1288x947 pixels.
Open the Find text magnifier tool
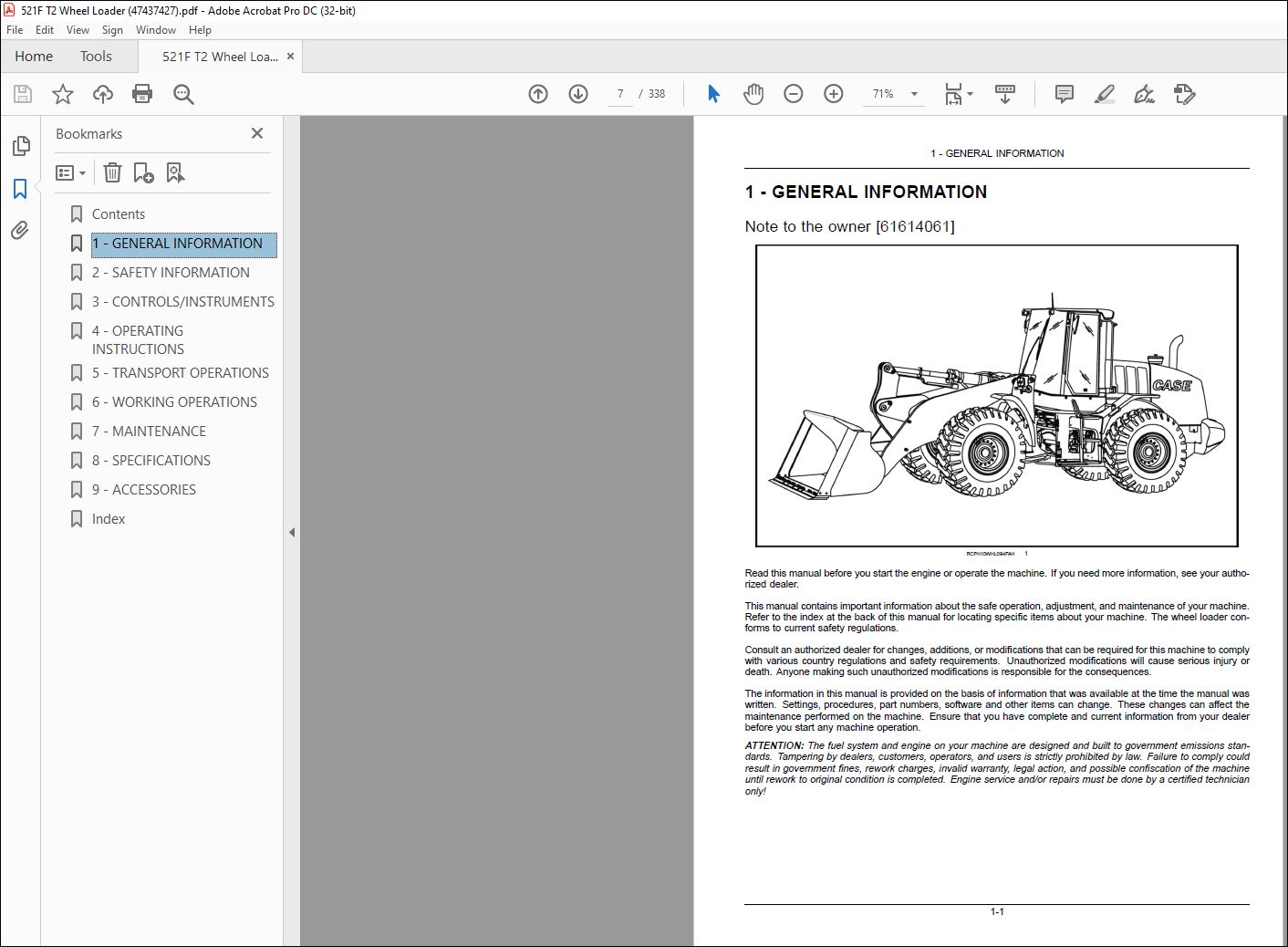(x=183, y=94)
